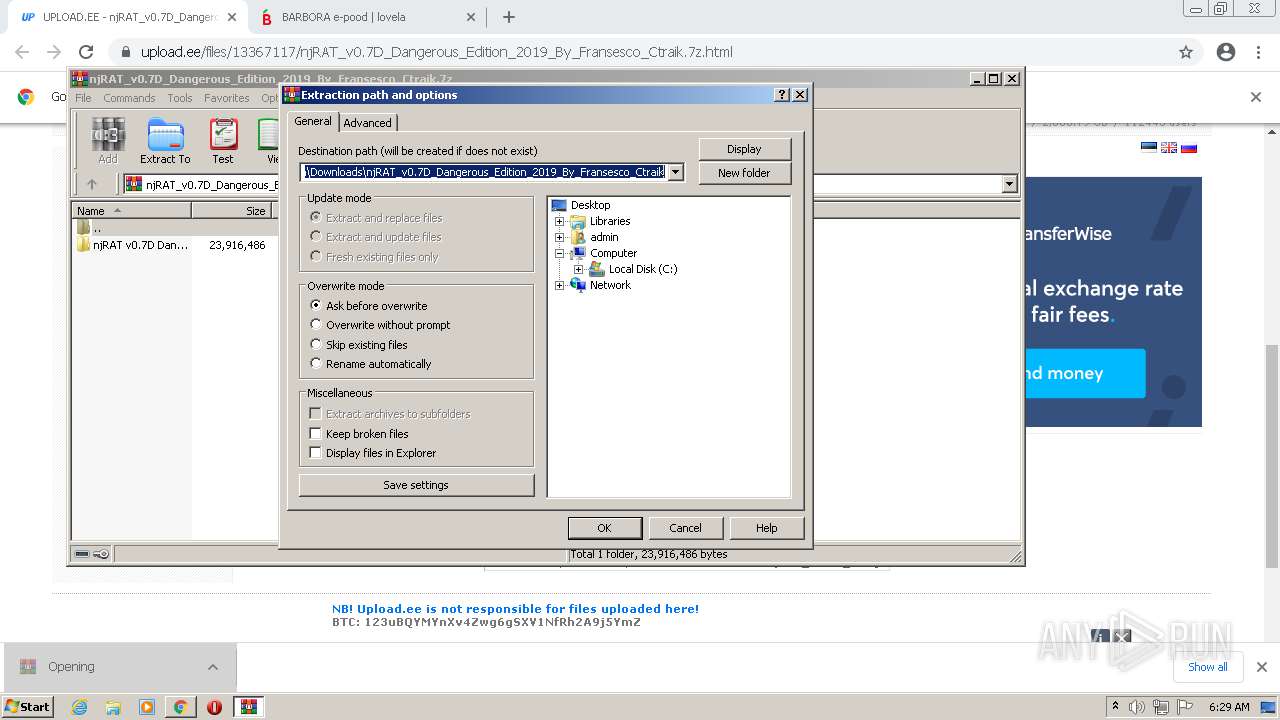Switch to the Advanced tab
This screenshot has width=1280, height=720.
click(x=368, y=123)
